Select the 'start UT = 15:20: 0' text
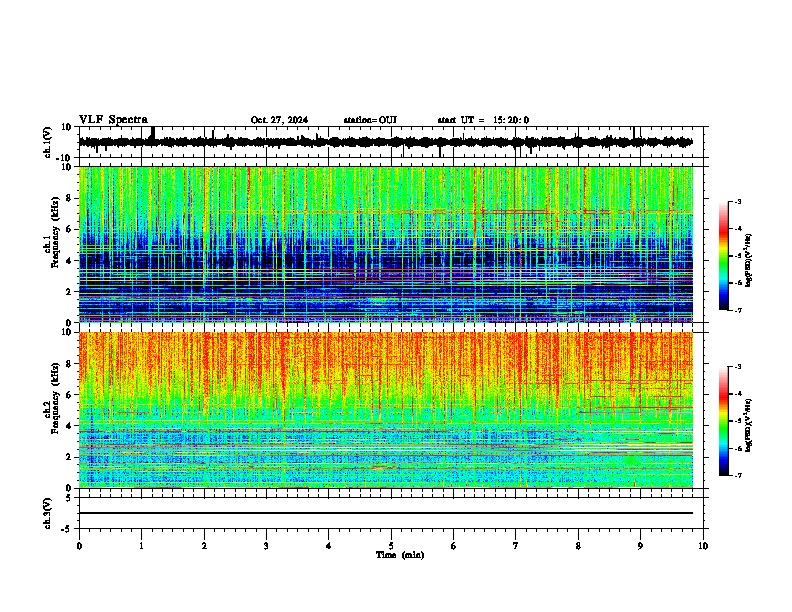The height and width of the screenshot is (612, 792). click(x=483, y=120)
